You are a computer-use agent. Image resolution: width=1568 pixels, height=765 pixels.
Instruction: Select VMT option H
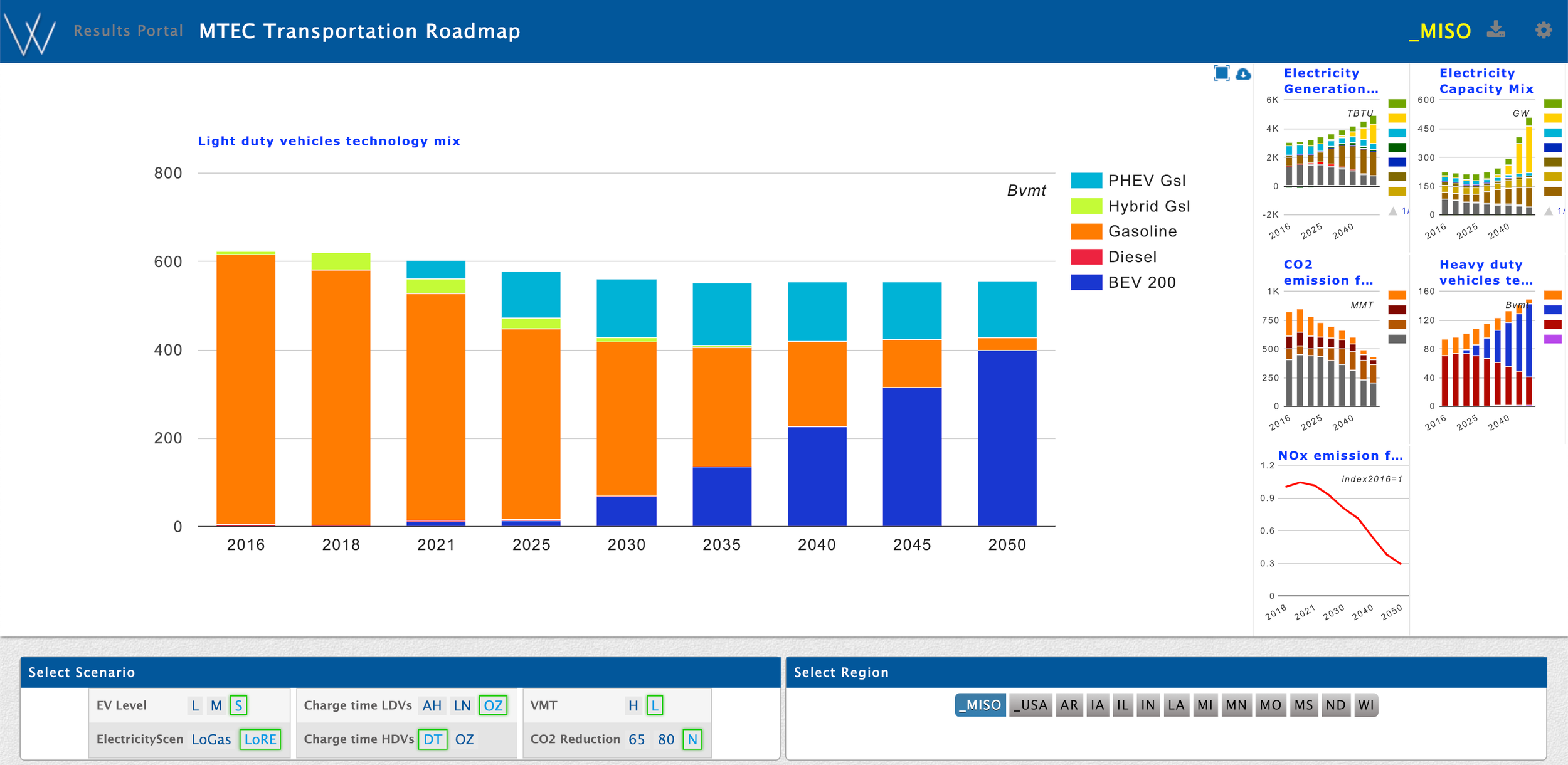633,705
